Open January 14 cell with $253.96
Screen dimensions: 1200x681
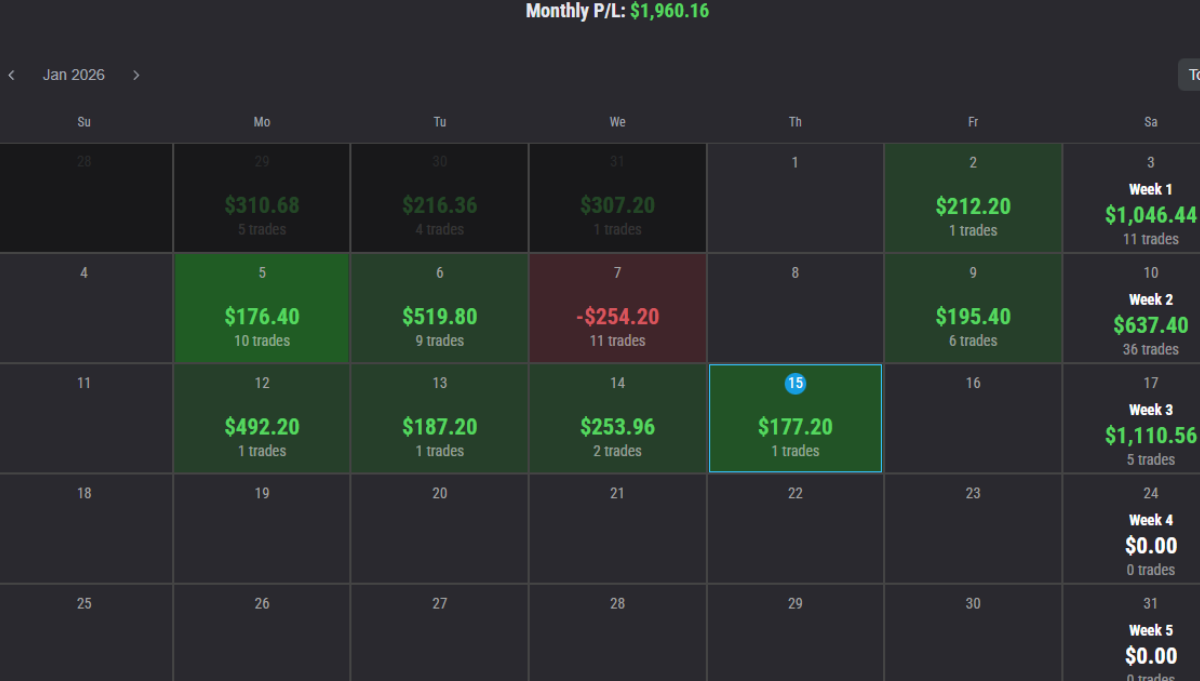coord(618,418)
